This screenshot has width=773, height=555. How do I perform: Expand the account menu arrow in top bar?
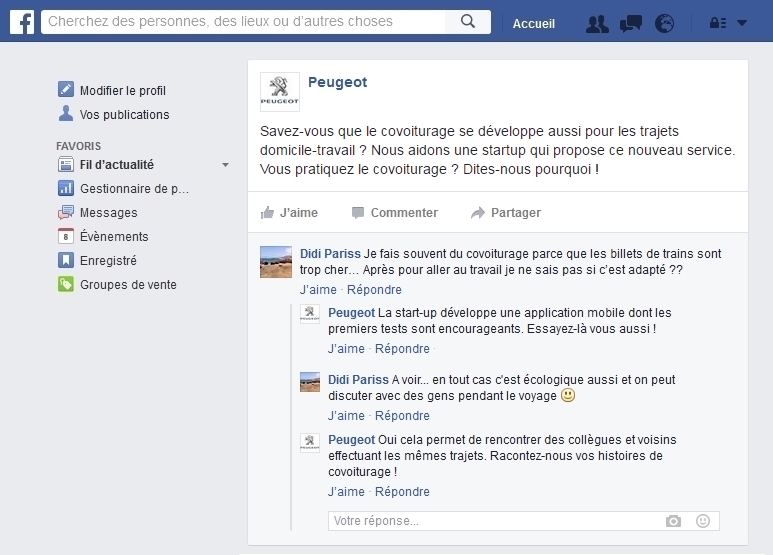[x=741, y=23]
